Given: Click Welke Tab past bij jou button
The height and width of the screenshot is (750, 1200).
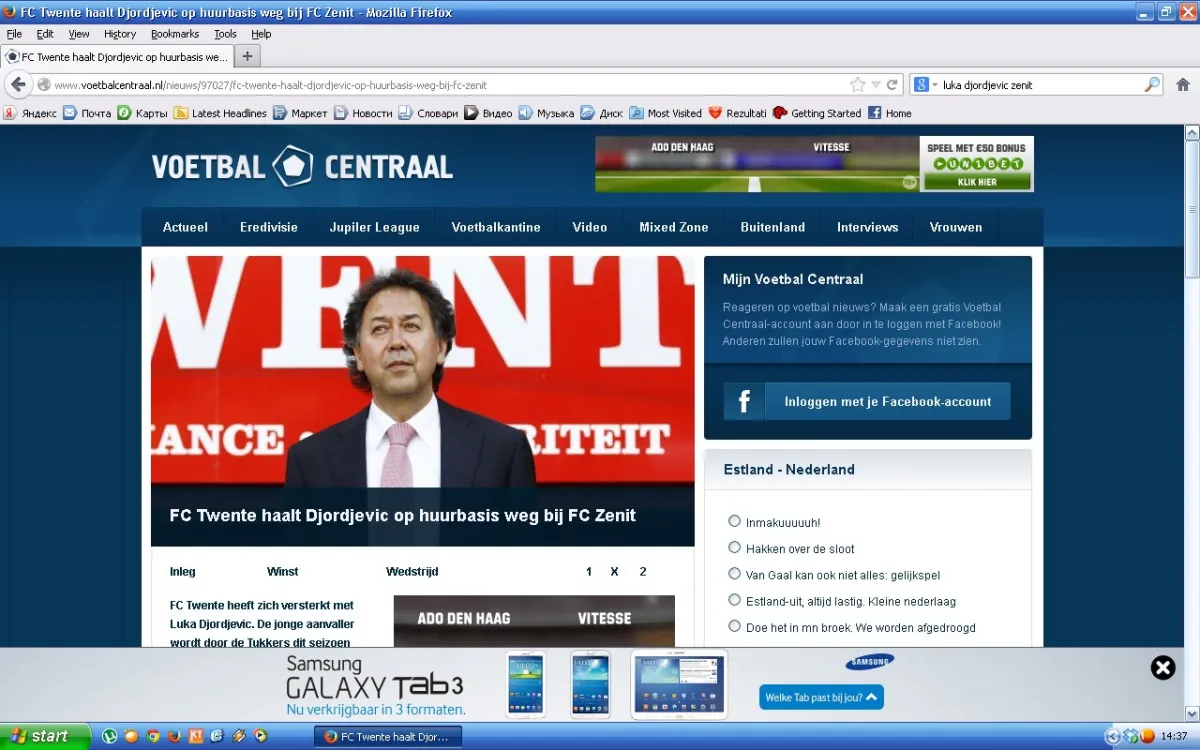Looking at the screenshot, I should click(x=821, y=697).
